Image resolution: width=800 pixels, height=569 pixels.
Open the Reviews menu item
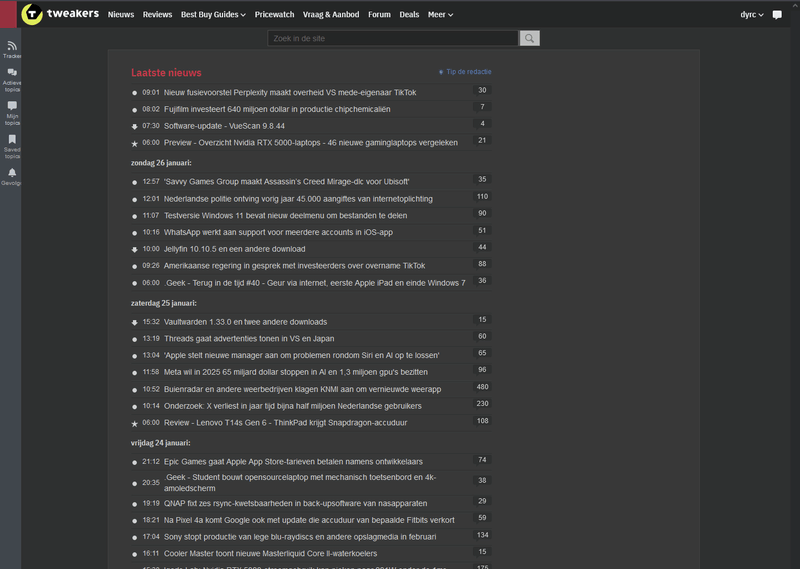coord(157,15)
